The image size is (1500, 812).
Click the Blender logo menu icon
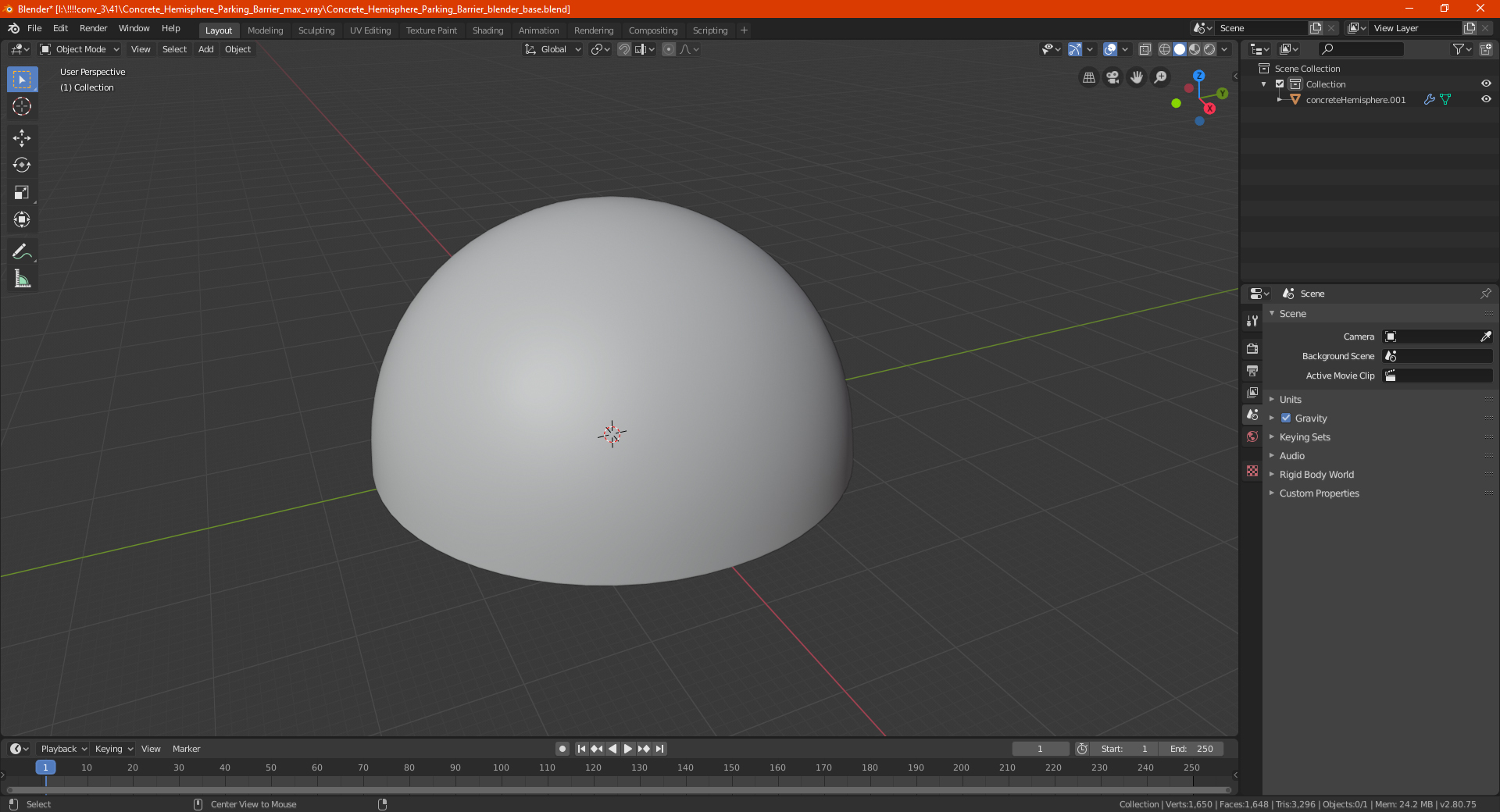(13, 28)
